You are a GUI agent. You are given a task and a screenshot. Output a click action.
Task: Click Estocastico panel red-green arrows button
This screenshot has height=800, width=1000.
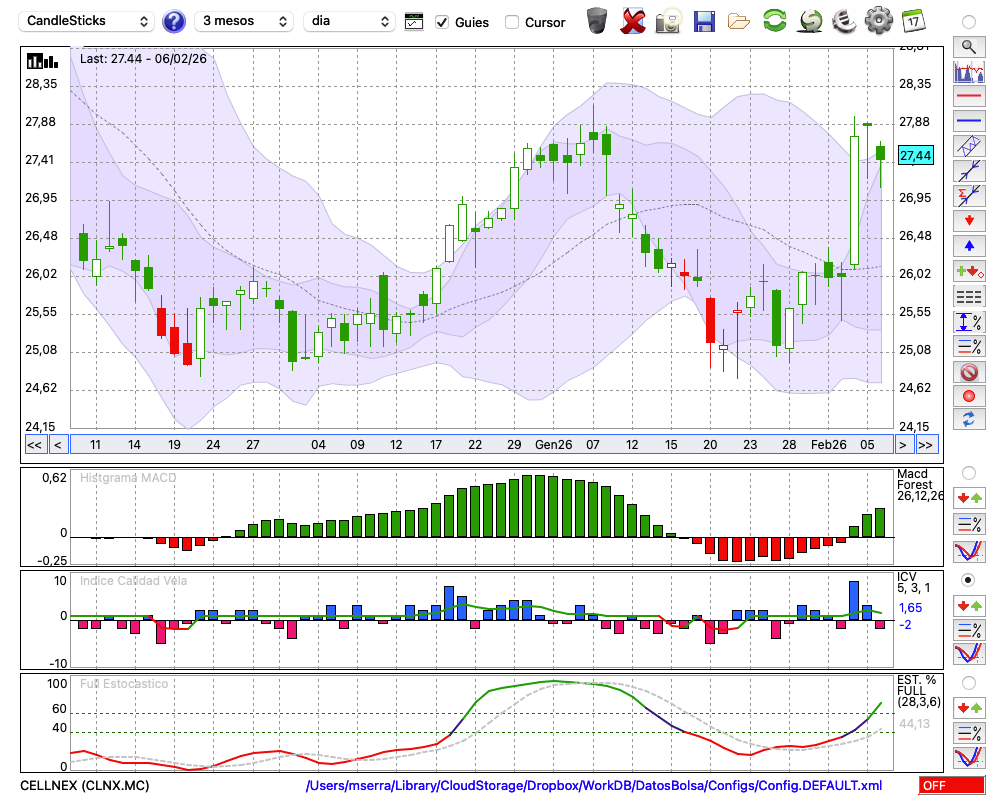(969, 707)
